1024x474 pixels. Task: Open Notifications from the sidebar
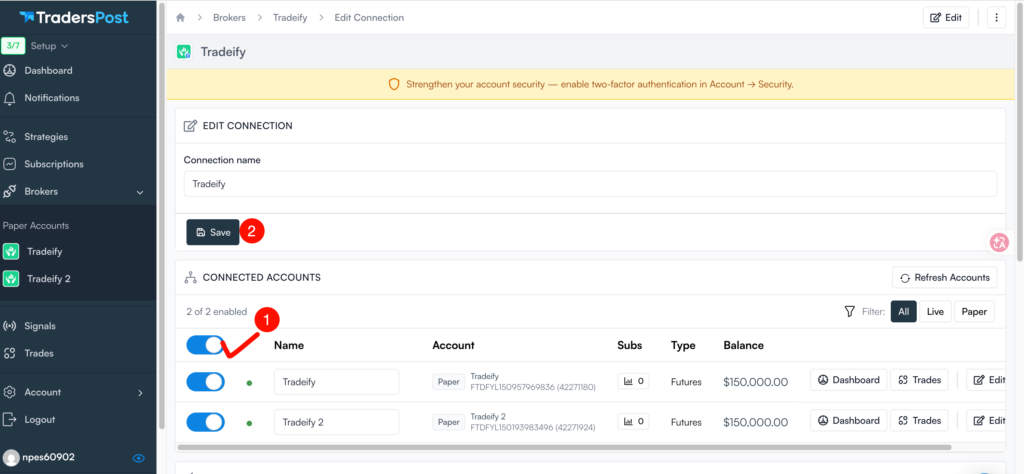click(x=51, y=98)
